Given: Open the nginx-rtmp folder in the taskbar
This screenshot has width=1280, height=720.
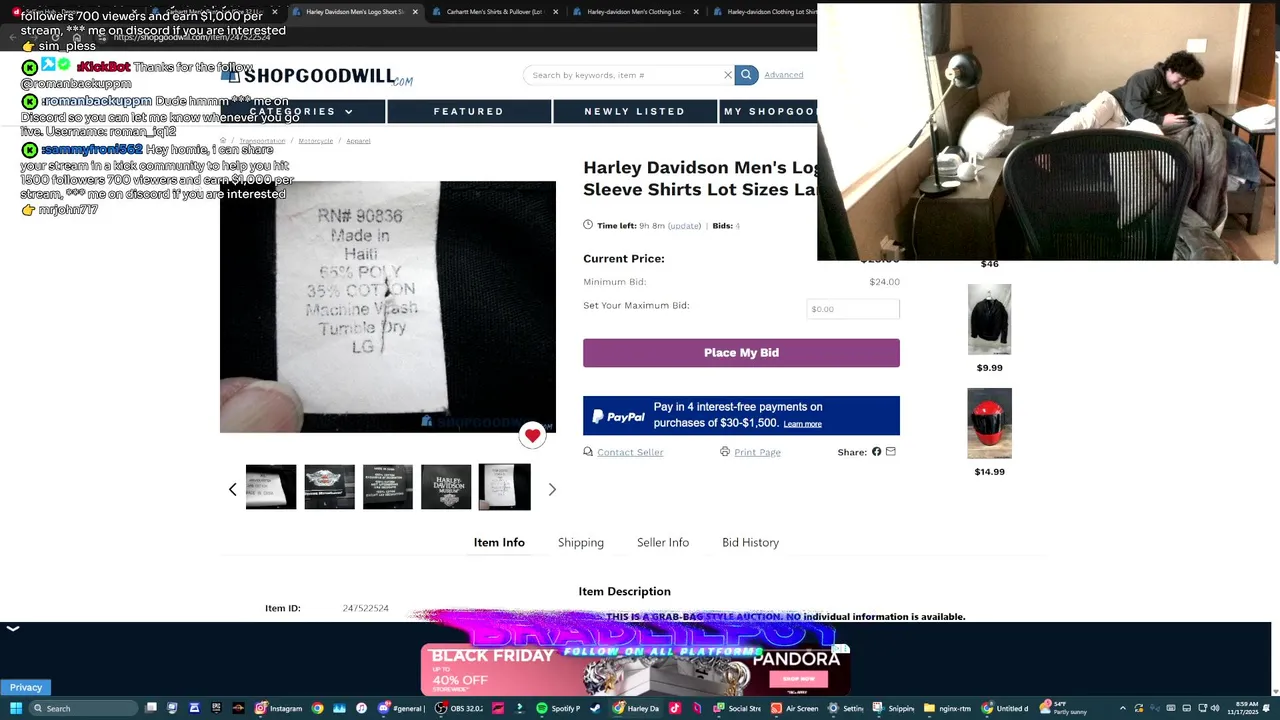Looking at the screenshot, I should [x=947, y=708].
